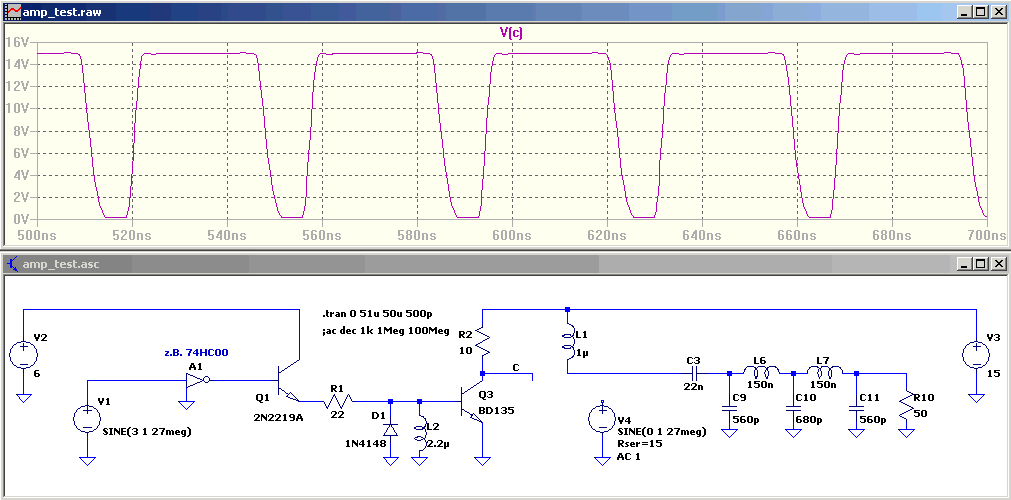Select transistor Q1 2N2219A symbol
This screenshot has height=500, width=1011.
tap(288, 383)
